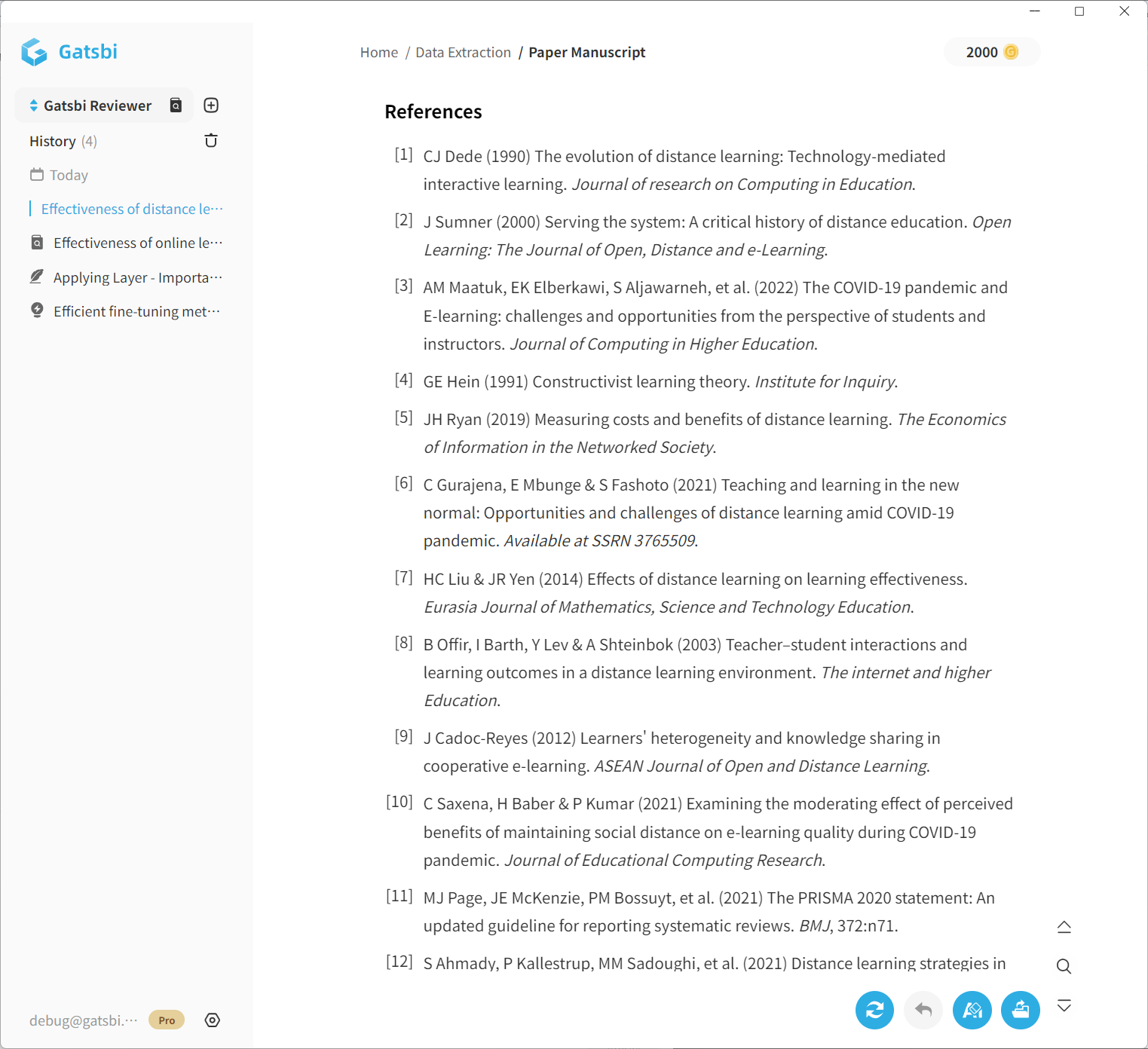Jump to bottom with down arrow icon
The image size is (1148, 1049).
point(1064,1006)
